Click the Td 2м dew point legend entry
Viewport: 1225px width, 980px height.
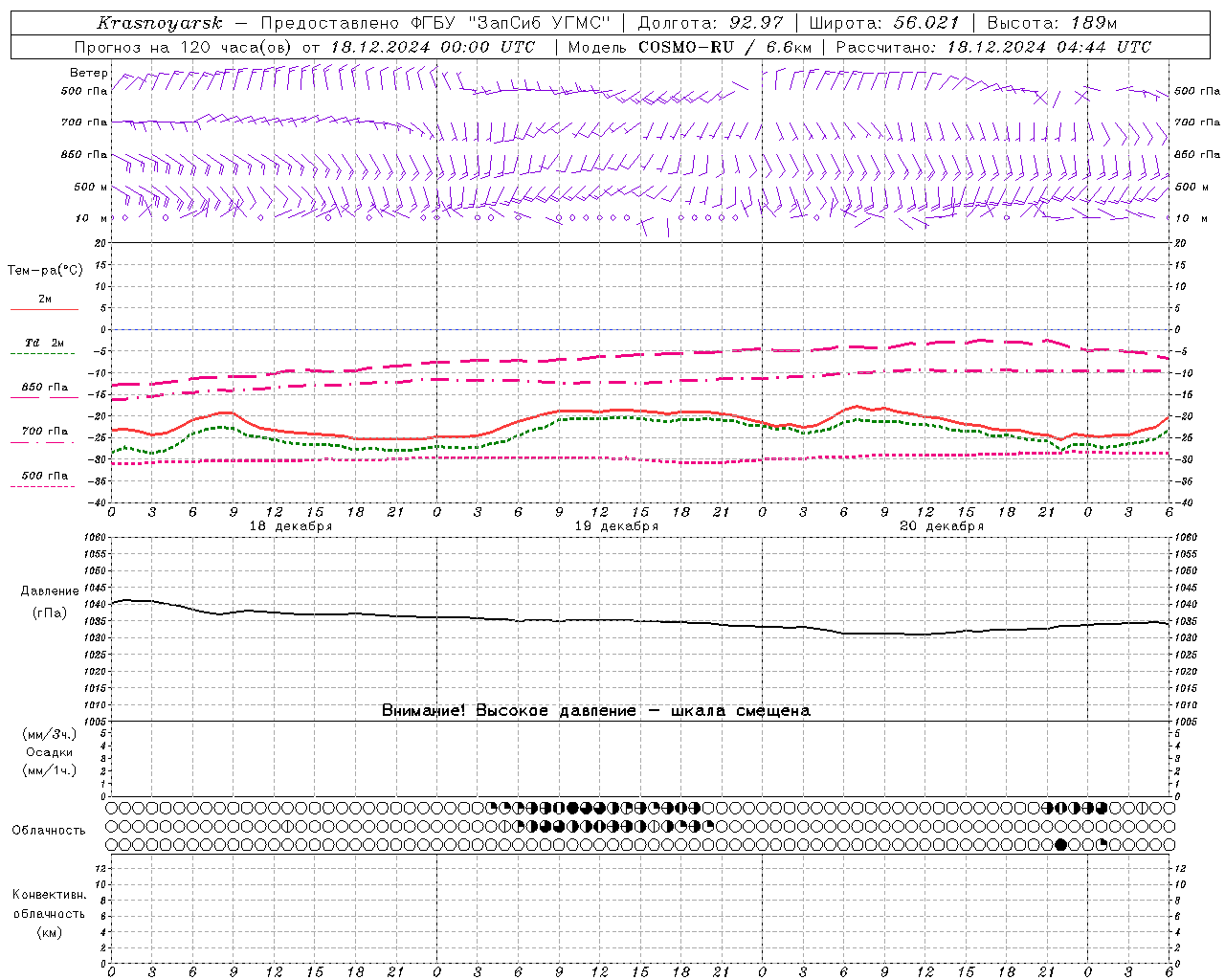[x=45, y=343]
